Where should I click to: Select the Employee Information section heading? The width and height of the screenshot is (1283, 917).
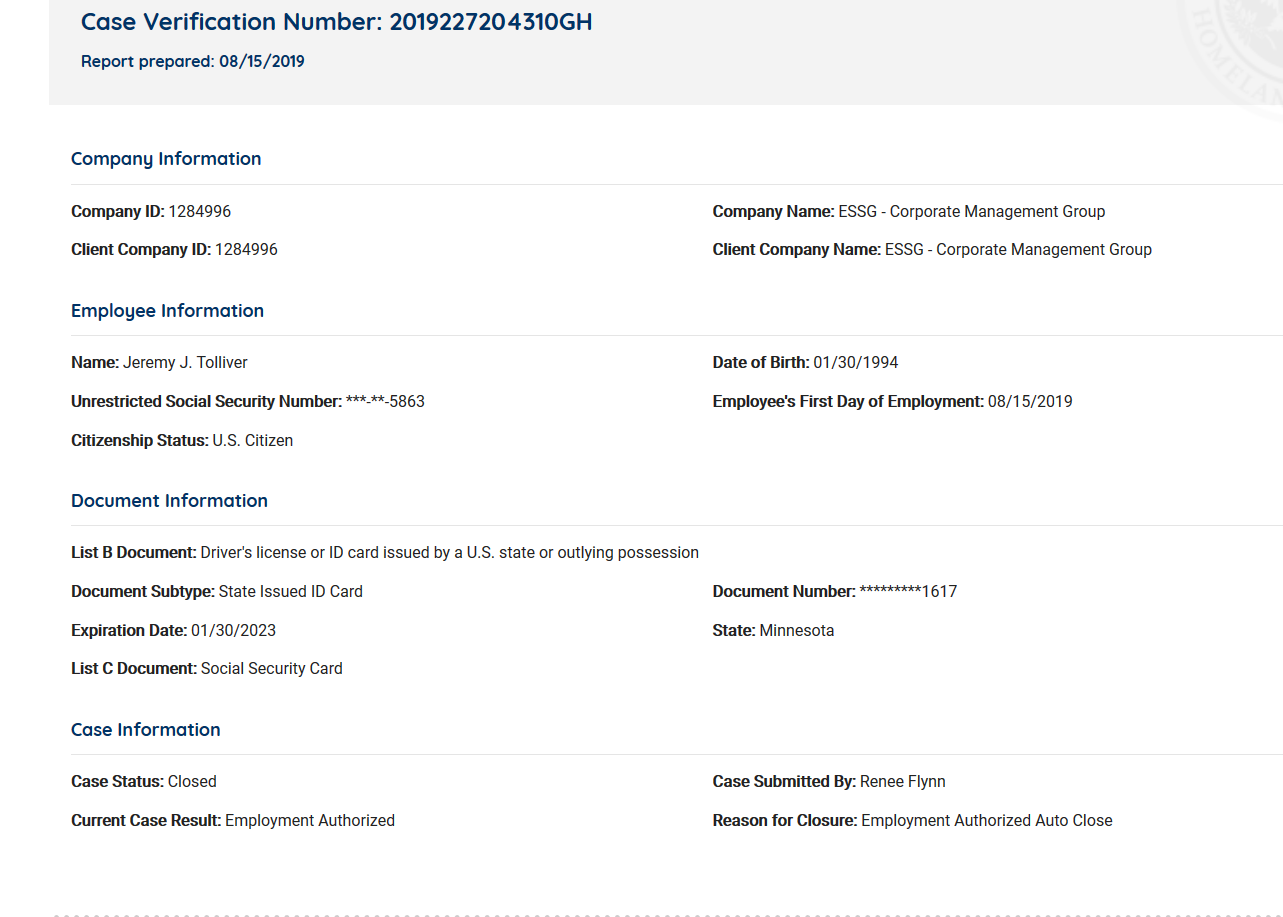(167, 311)
